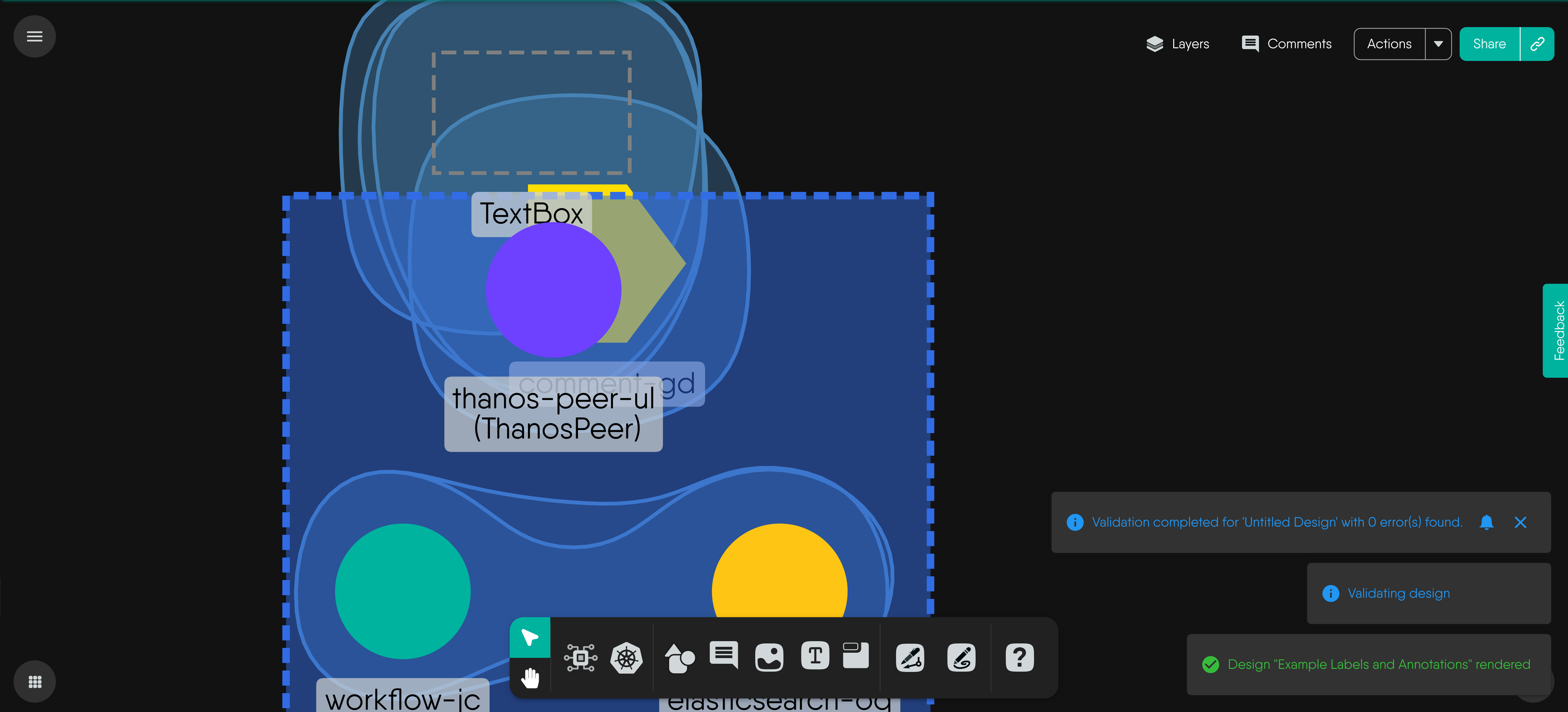Open the help question mark icon
The height and width of the screenshot is (712, 1568).
tap(1020, 658)
